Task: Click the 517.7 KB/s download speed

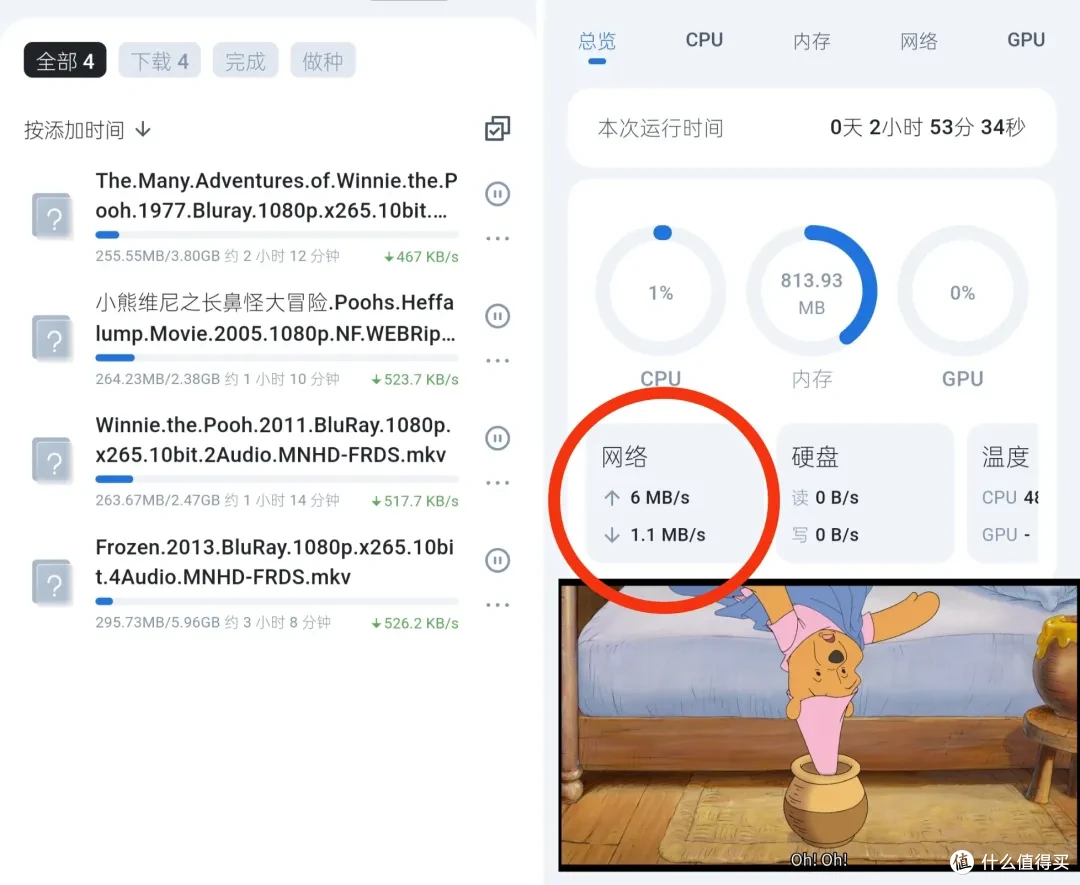Action: [415, 501]
